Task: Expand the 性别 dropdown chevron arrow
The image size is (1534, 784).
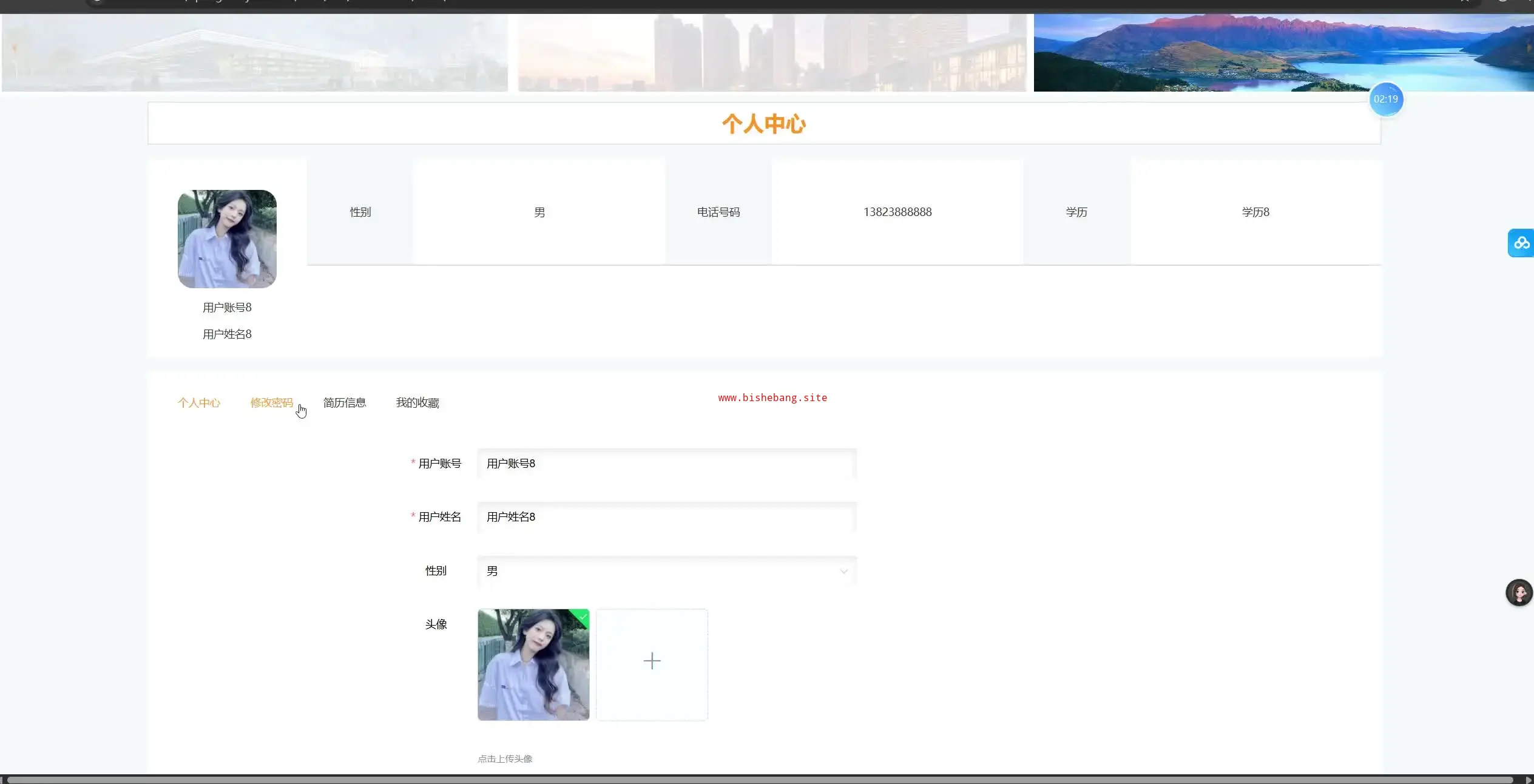Action: pyautogui.click(x=843, y=572)
